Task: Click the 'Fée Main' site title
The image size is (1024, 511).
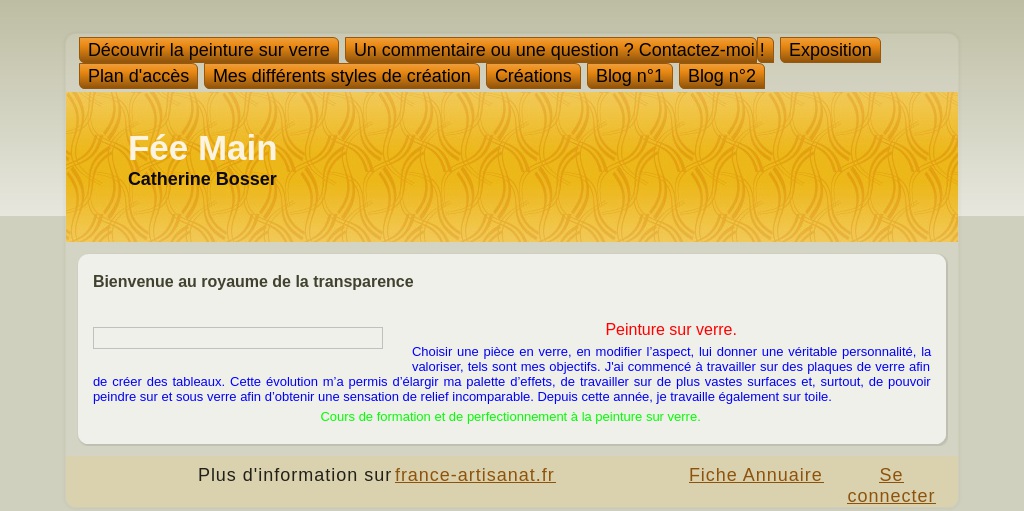Action: click(202, 148)
